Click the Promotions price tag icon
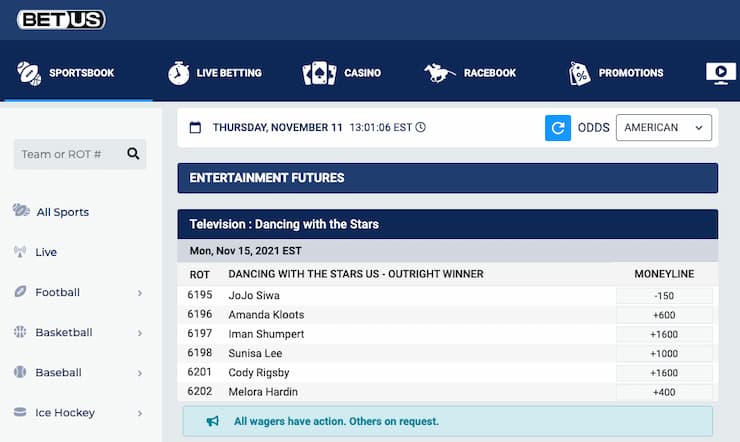740x442 pixels. click(x=580, y=74)
